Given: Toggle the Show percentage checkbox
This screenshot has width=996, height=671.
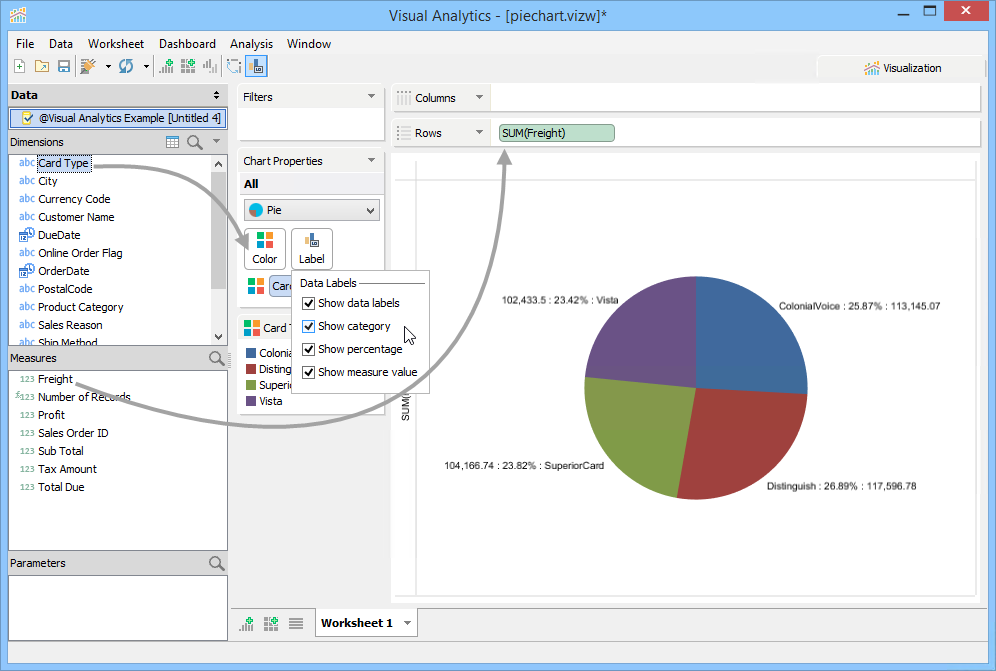Looking at the screenshot, I should 309,349.
